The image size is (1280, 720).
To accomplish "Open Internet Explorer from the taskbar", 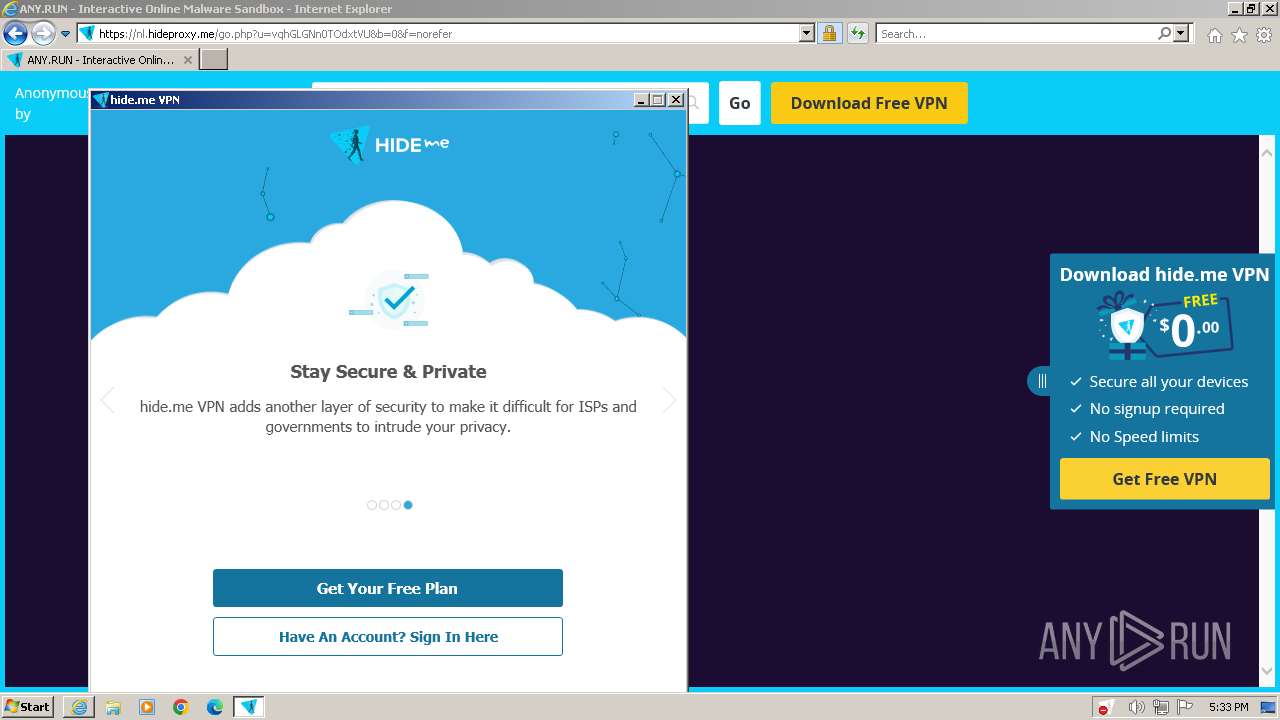I will (79, 707).
